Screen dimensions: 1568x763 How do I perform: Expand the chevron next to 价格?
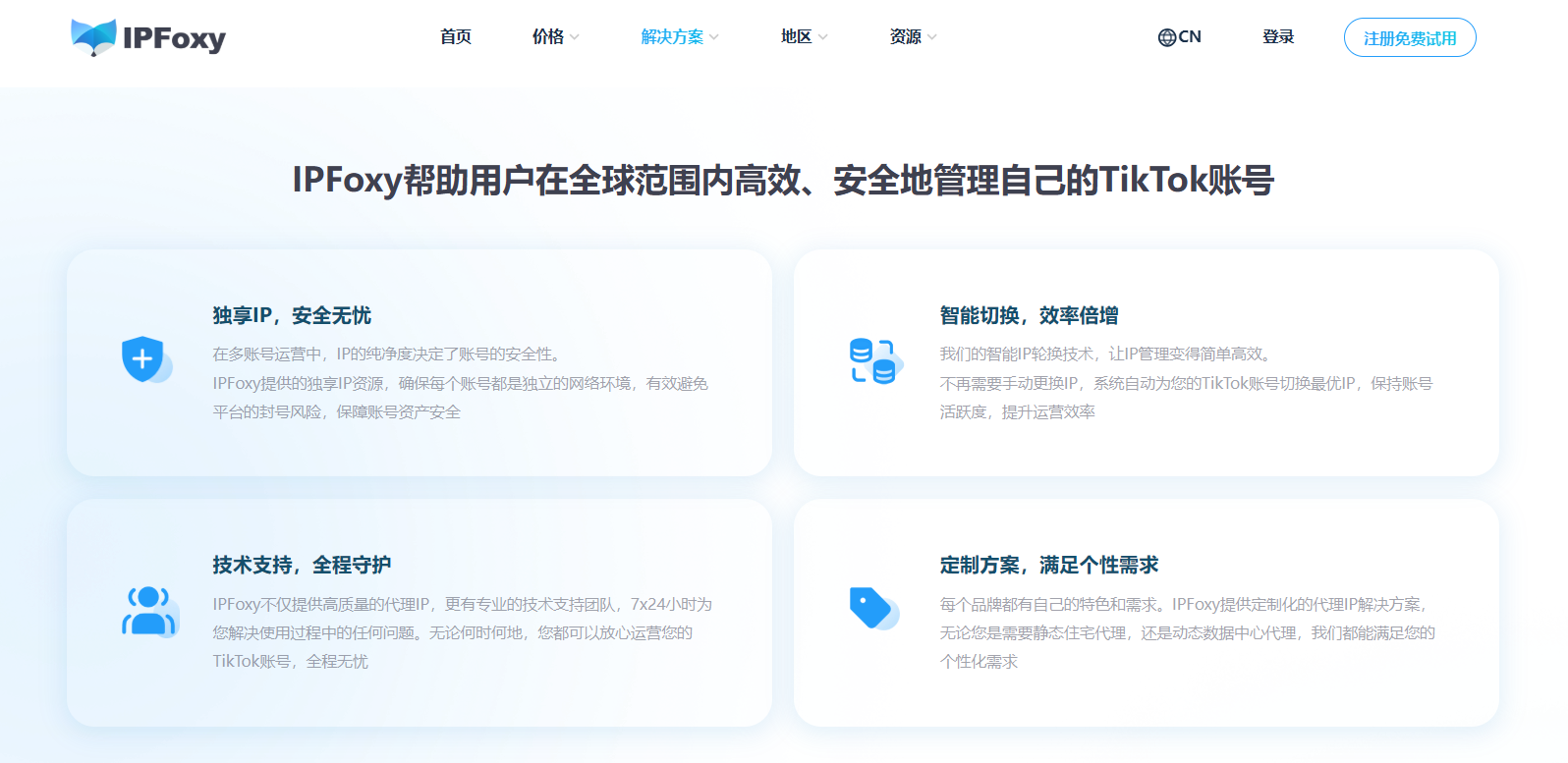pyautogui.click(x=575, y=37)
